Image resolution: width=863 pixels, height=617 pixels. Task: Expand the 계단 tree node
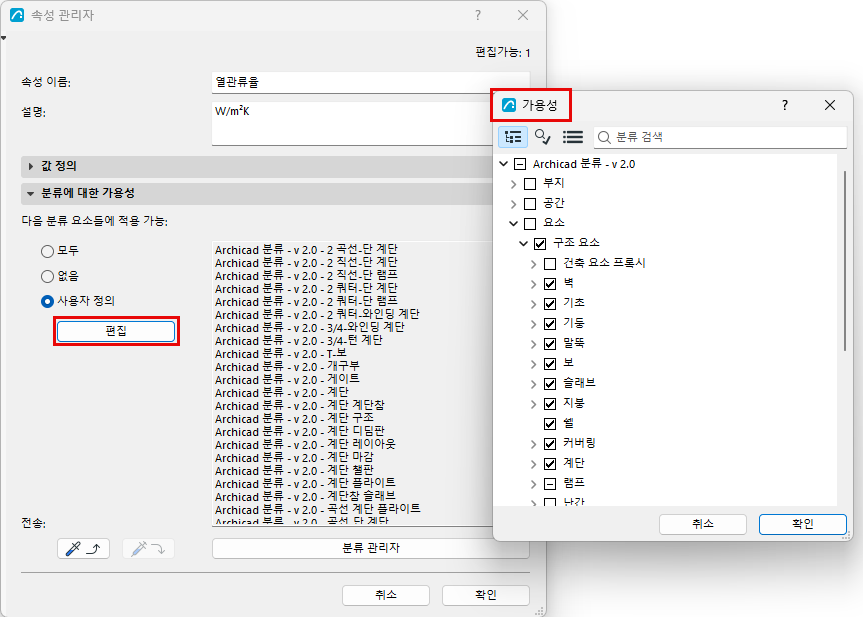pos(533,464)
